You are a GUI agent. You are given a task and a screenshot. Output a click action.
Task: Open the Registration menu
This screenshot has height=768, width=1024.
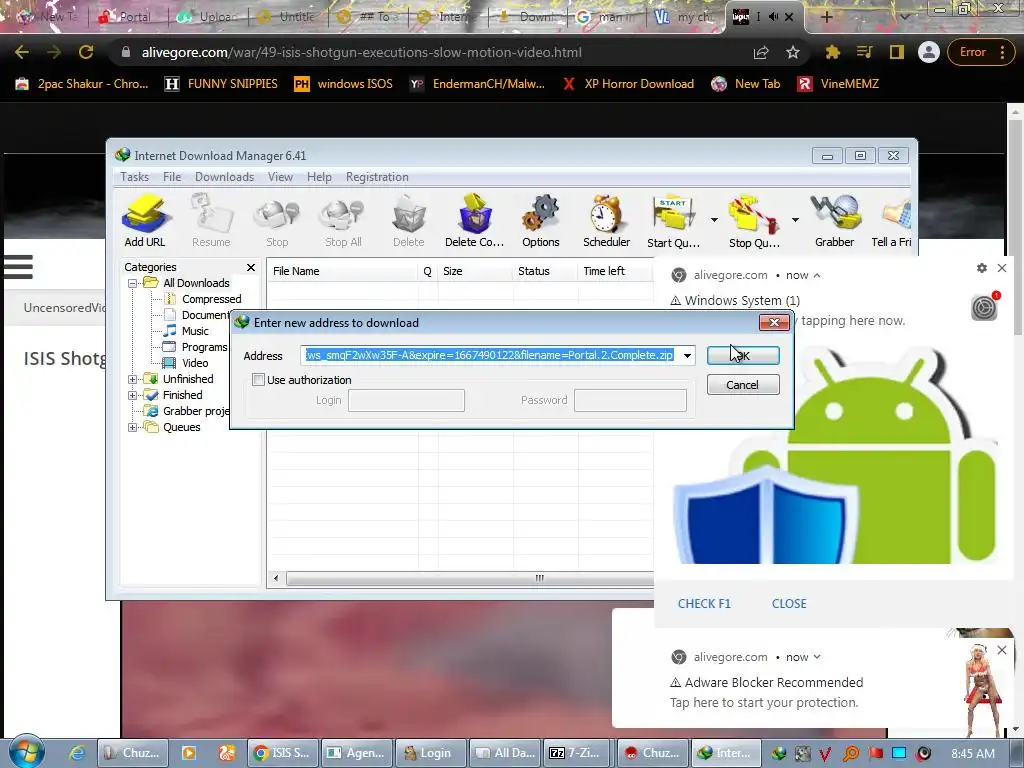click(377, 177)
